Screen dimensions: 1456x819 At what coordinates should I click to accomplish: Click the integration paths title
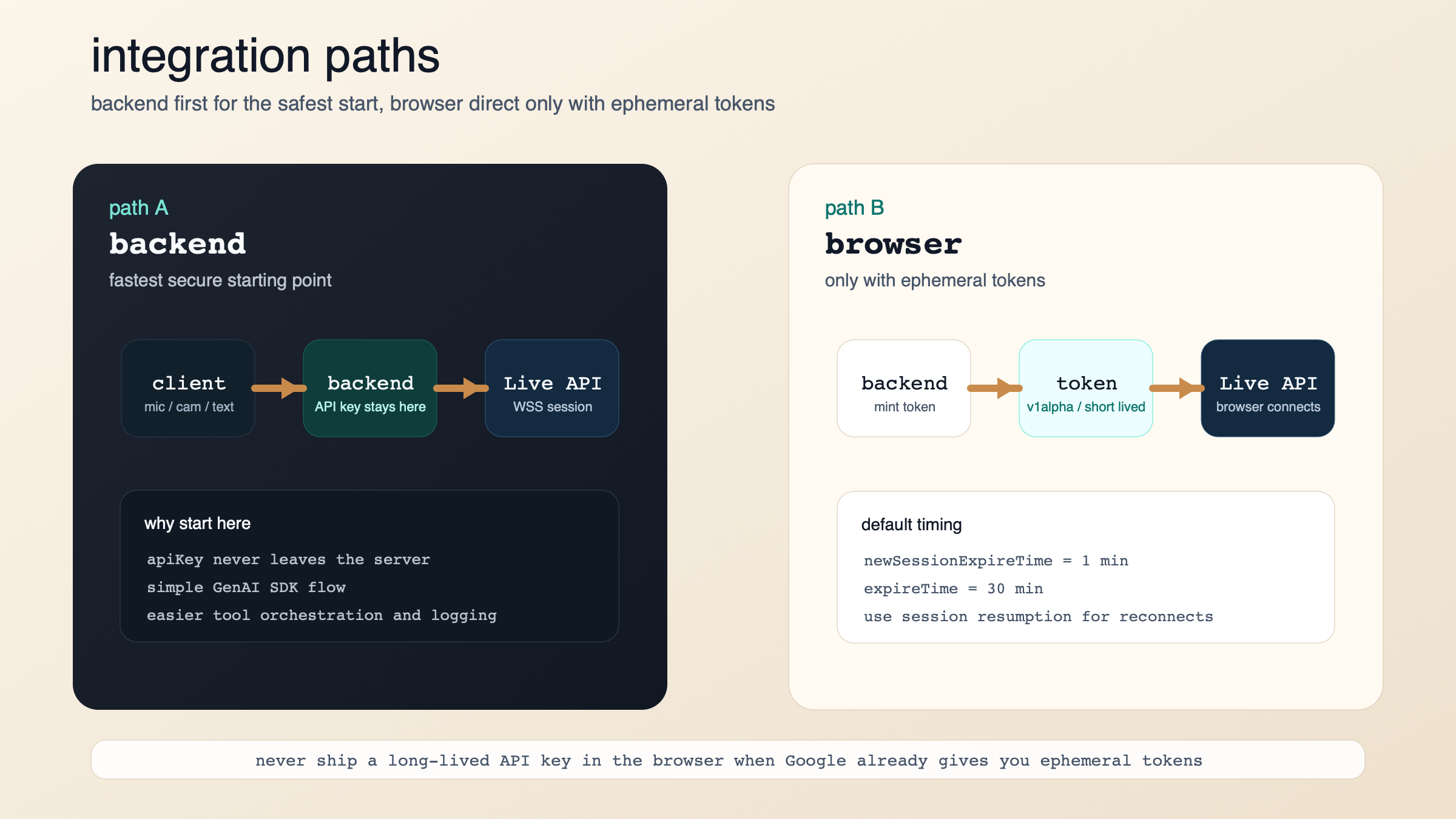coord(266,56)
